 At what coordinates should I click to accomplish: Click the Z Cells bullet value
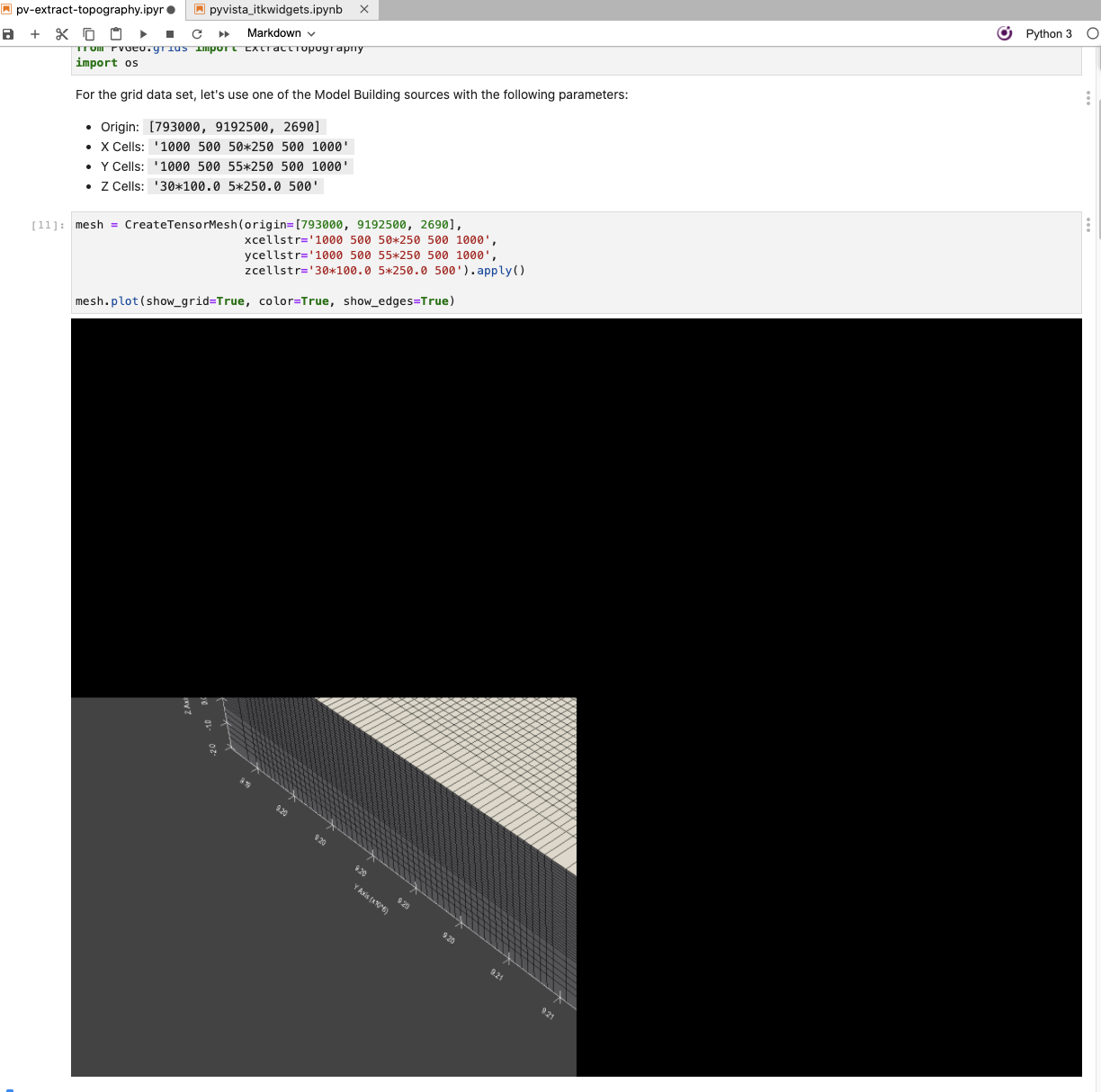(x=236, y=186)
